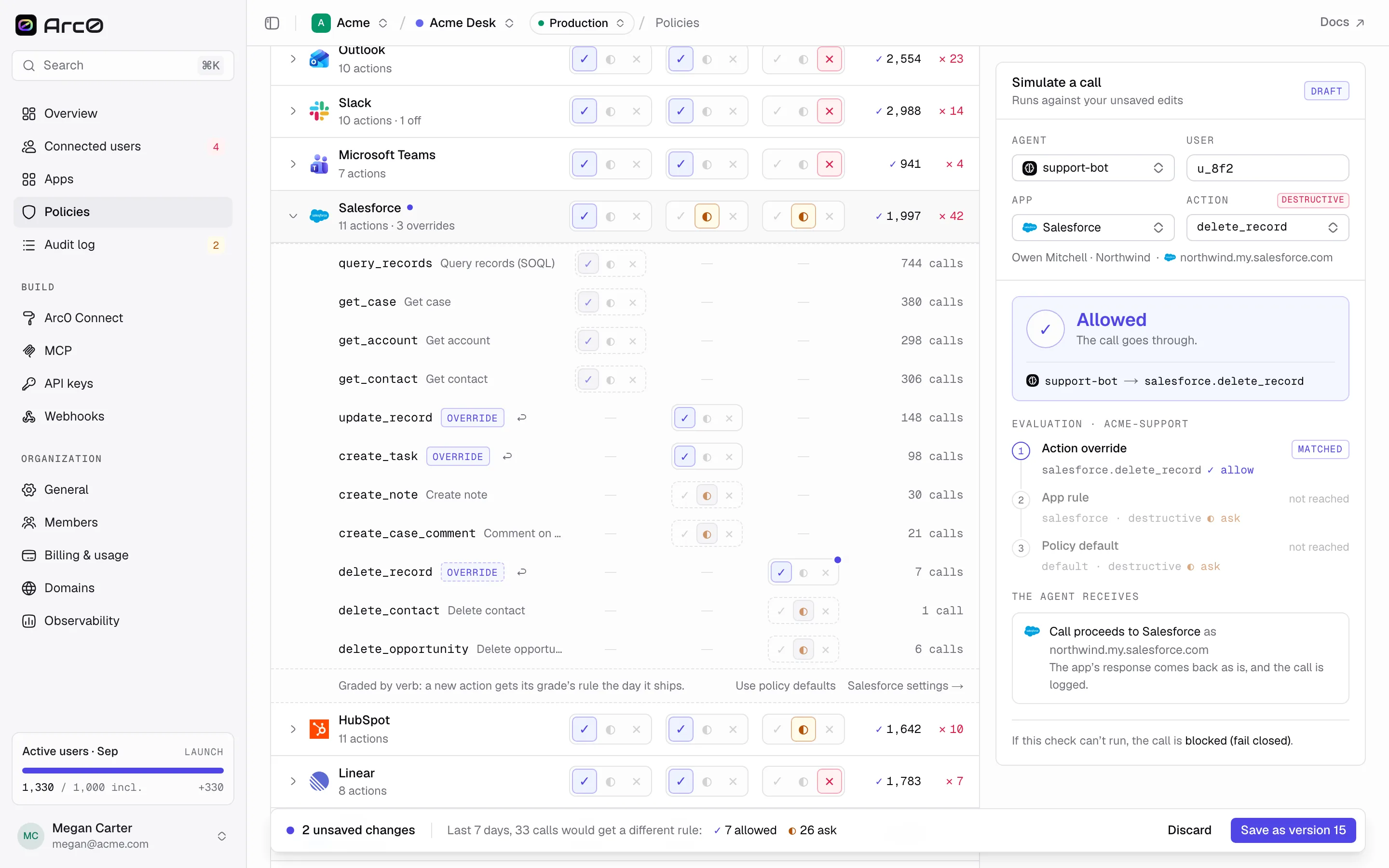This screenshot has width=1389, height=868.
Task: Toggle the sidebar collapse icon
Action: pos(272,23)
